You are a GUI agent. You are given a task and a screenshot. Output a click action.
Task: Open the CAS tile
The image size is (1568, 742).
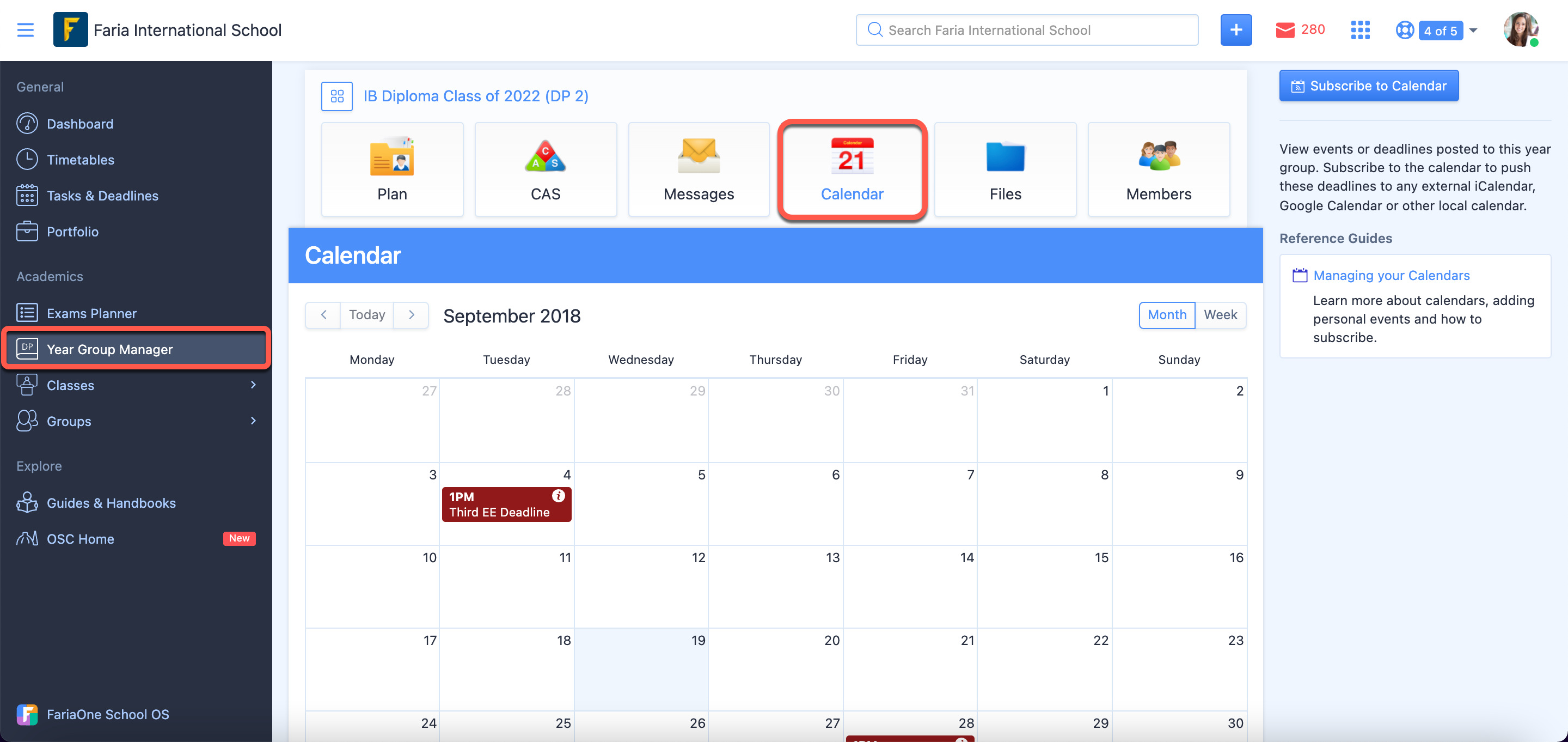pos(546,169)
